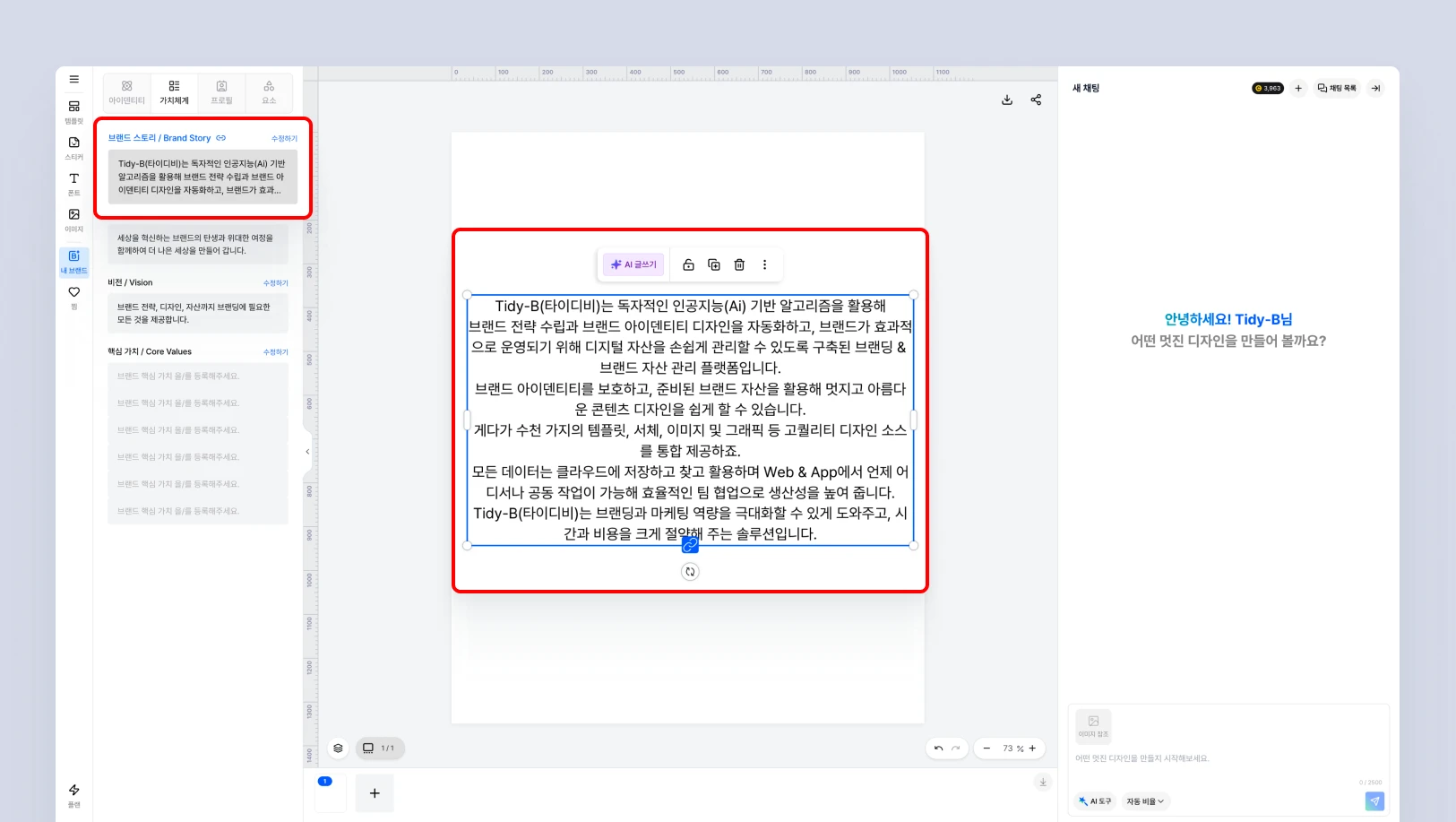Viewport: 1456px width, 822px height.
Task: Click the first empty Core Values placeholder field
Action: coord(198,376)
